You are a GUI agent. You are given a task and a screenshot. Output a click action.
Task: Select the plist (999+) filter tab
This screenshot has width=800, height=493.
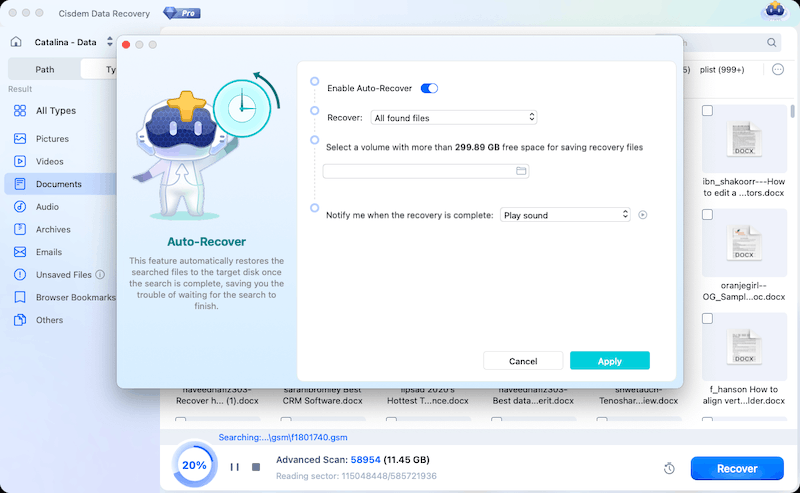(x=721, y=69)
